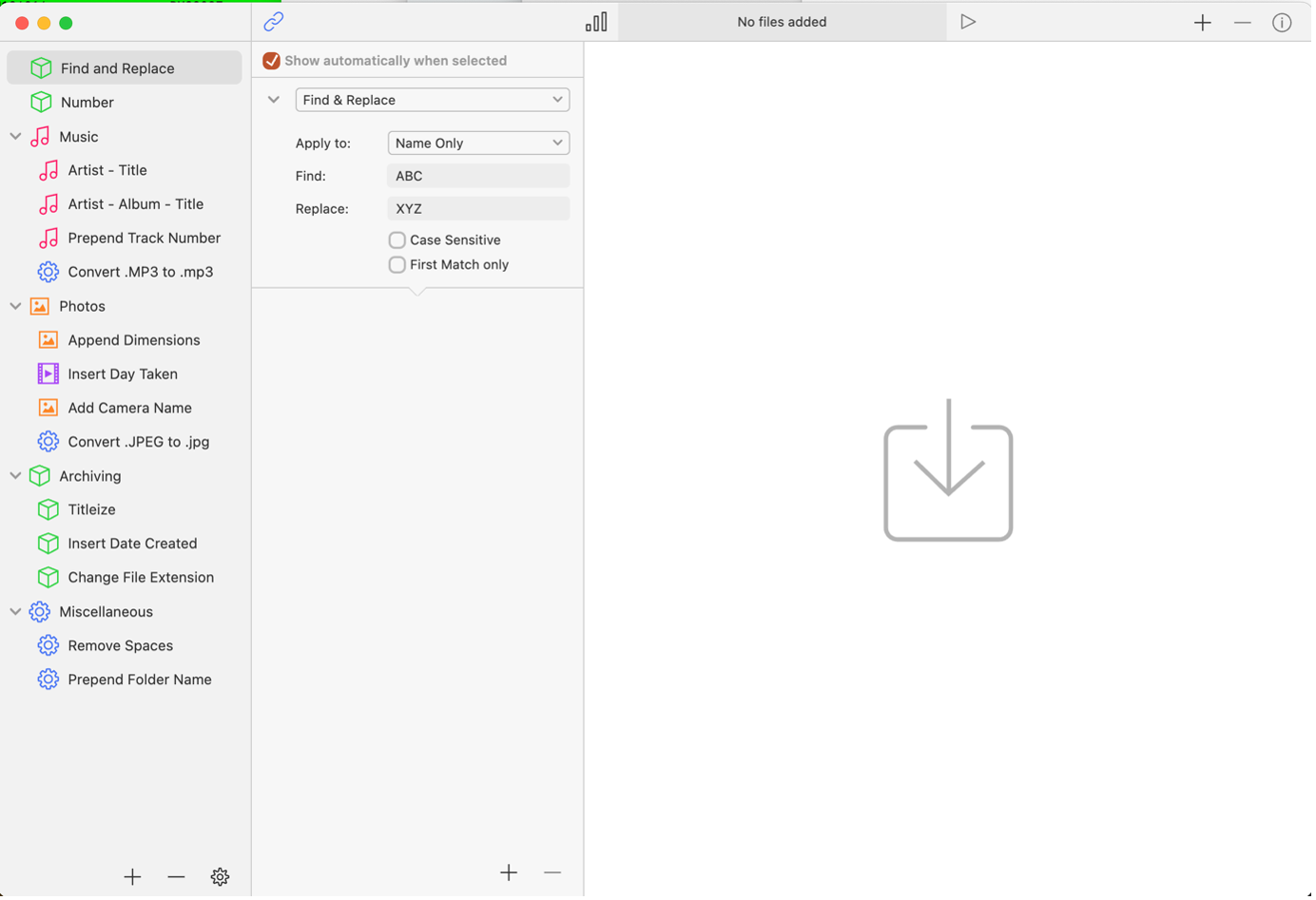Collapse the Music group
This screenshot has width=1316, height=900.
[x=16, y=137]
